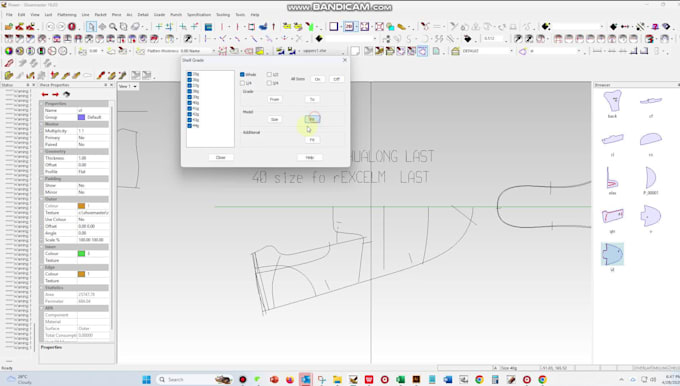Click the red back arrow in Piece Properties
This screenshot has width=680, height=386.
[x=45, y=95]
